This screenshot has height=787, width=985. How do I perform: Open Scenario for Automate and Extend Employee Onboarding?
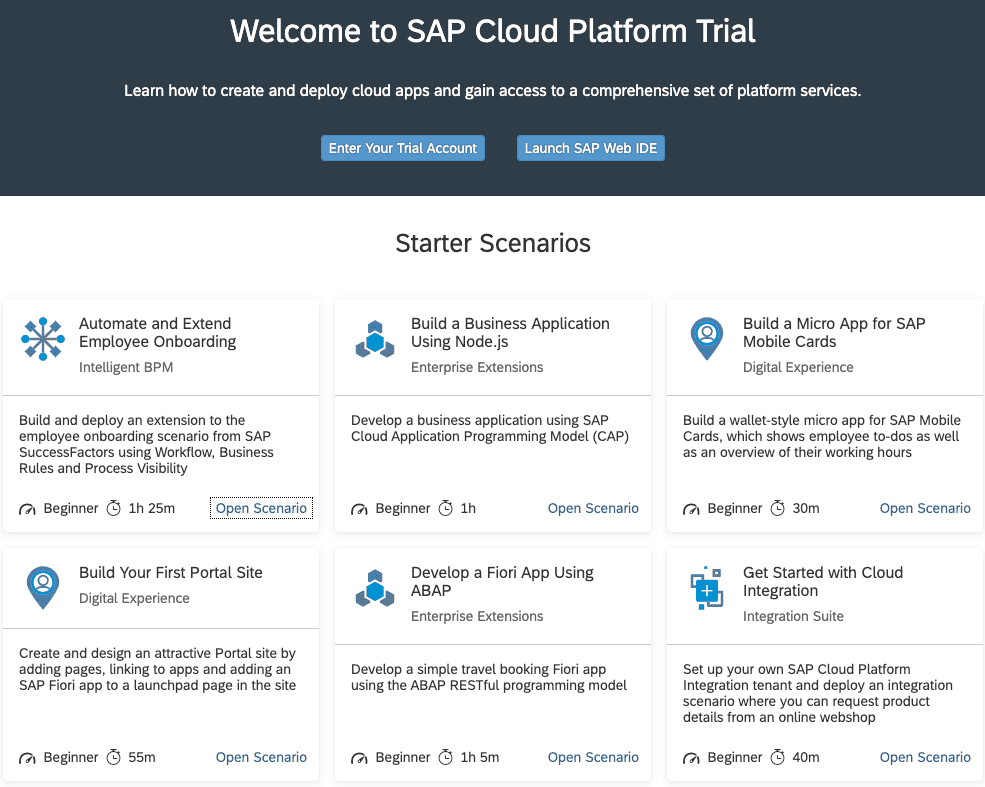[261, 509]
